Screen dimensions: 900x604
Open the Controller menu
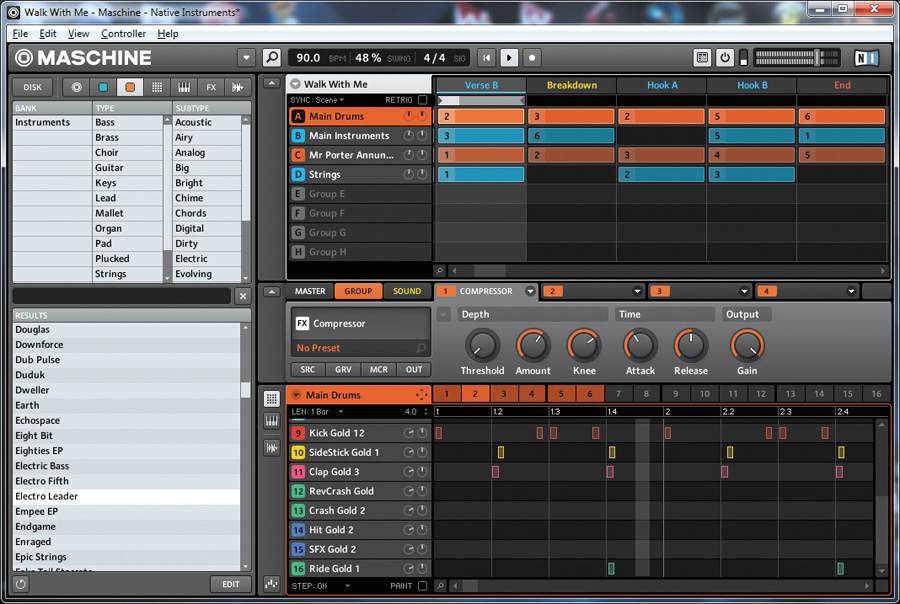124,33
